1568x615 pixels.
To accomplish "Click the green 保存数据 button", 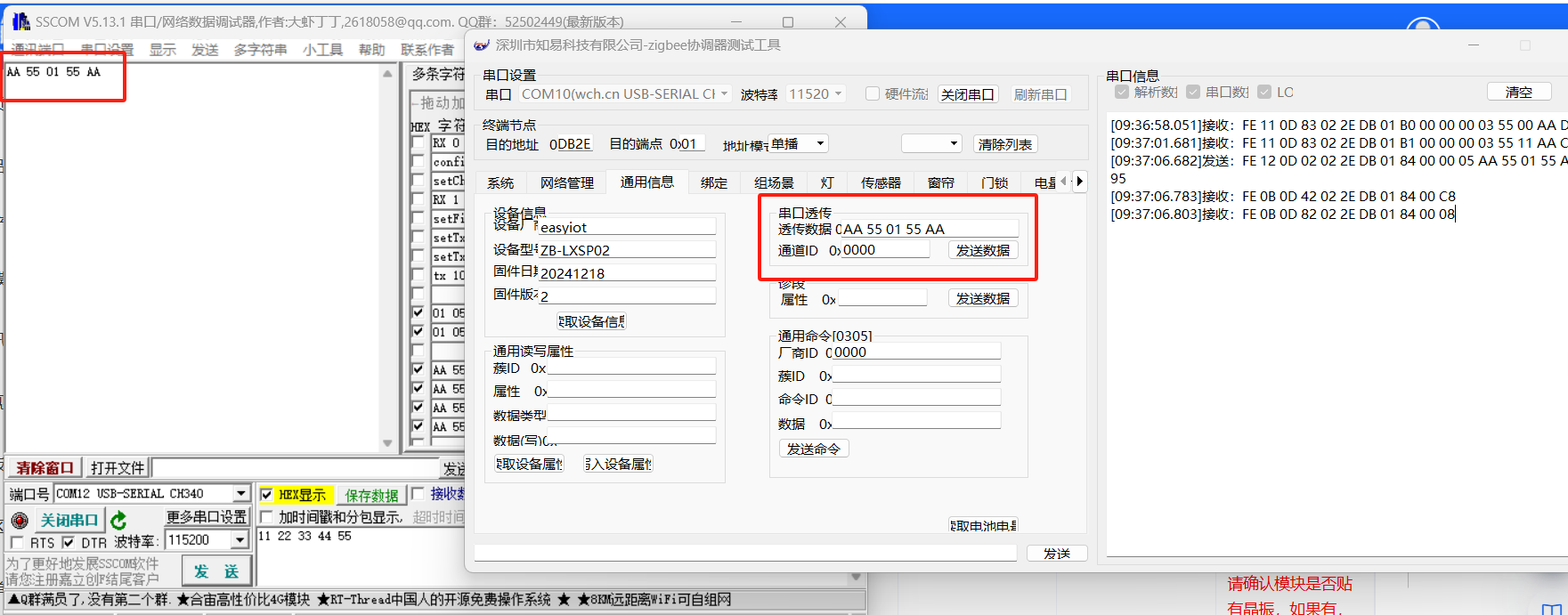I will point(371,496).
